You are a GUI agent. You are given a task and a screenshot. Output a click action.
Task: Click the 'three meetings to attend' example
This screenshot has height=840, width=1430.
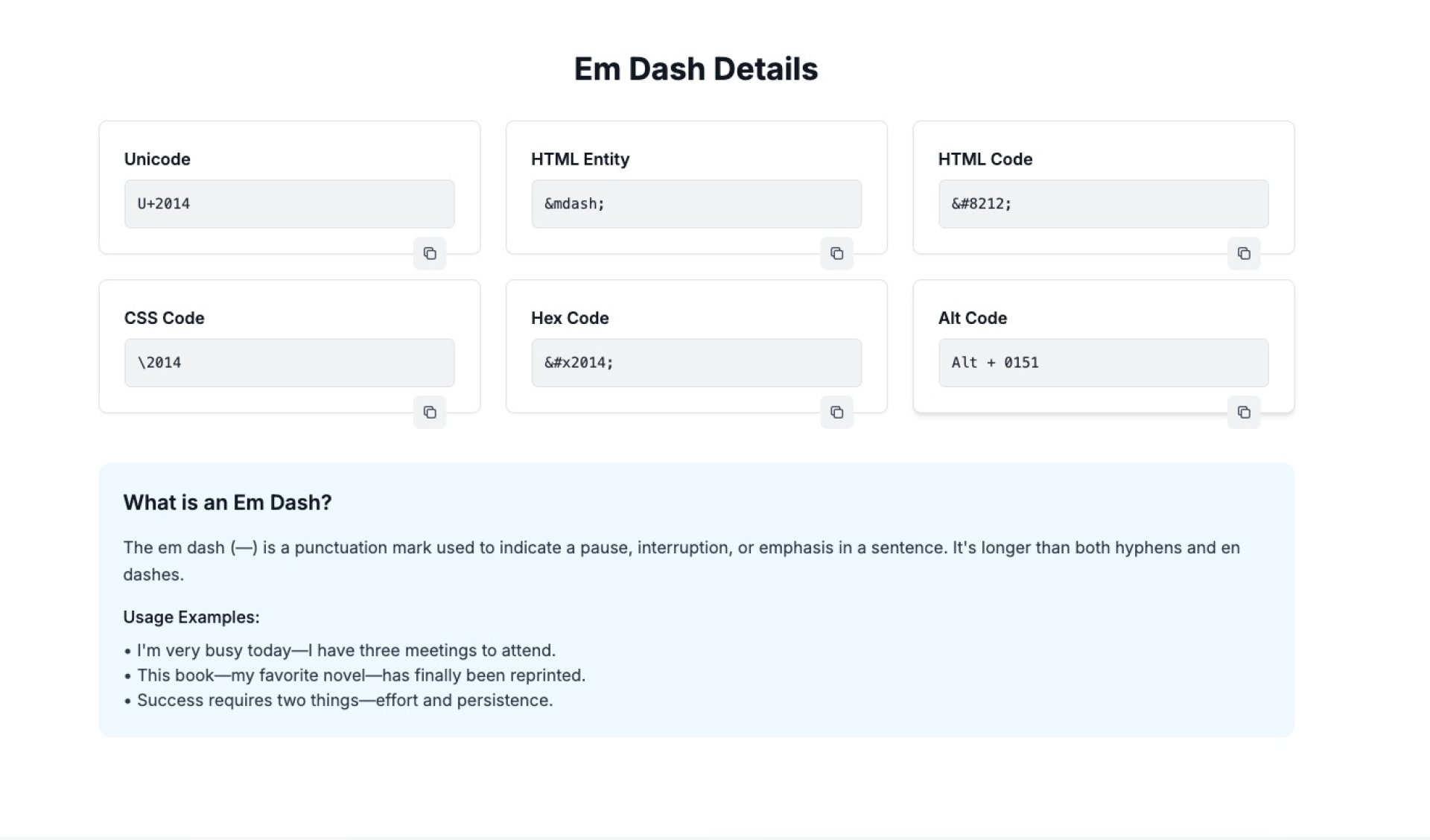(346, 650)
